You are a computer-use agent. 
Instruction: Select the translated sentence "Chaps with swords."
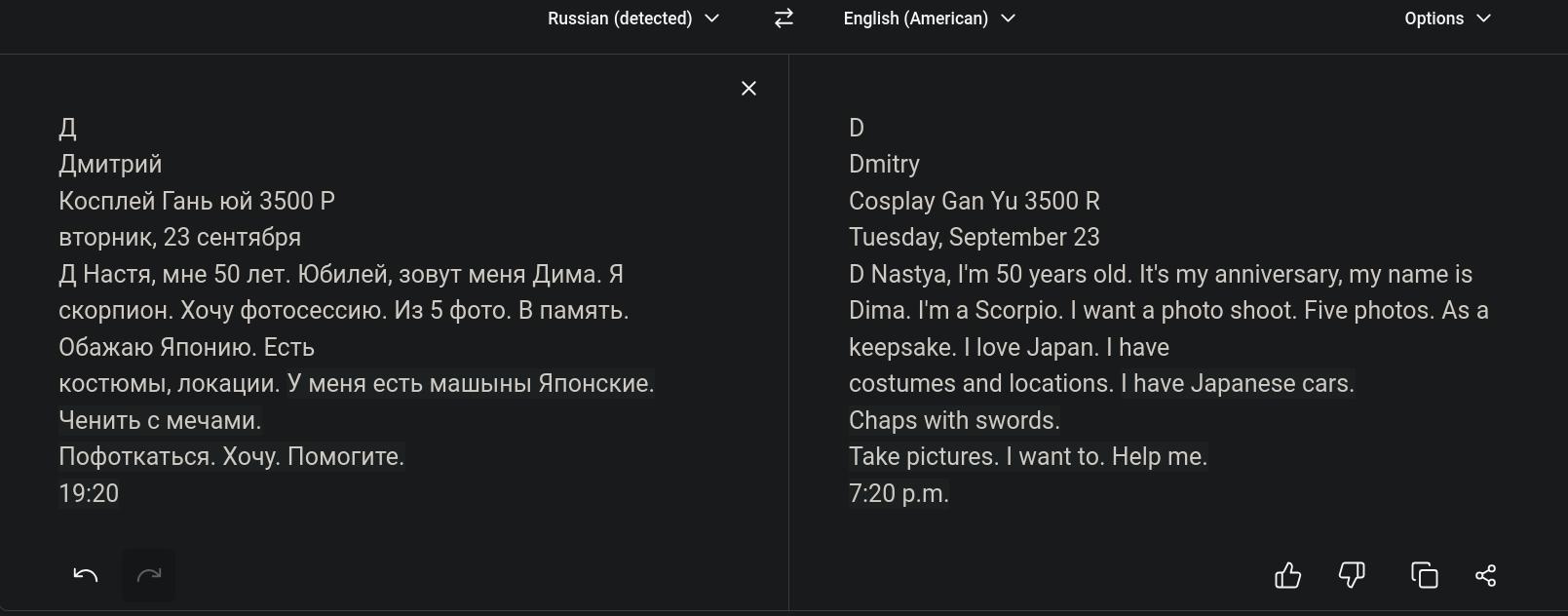tap(954, 421)
